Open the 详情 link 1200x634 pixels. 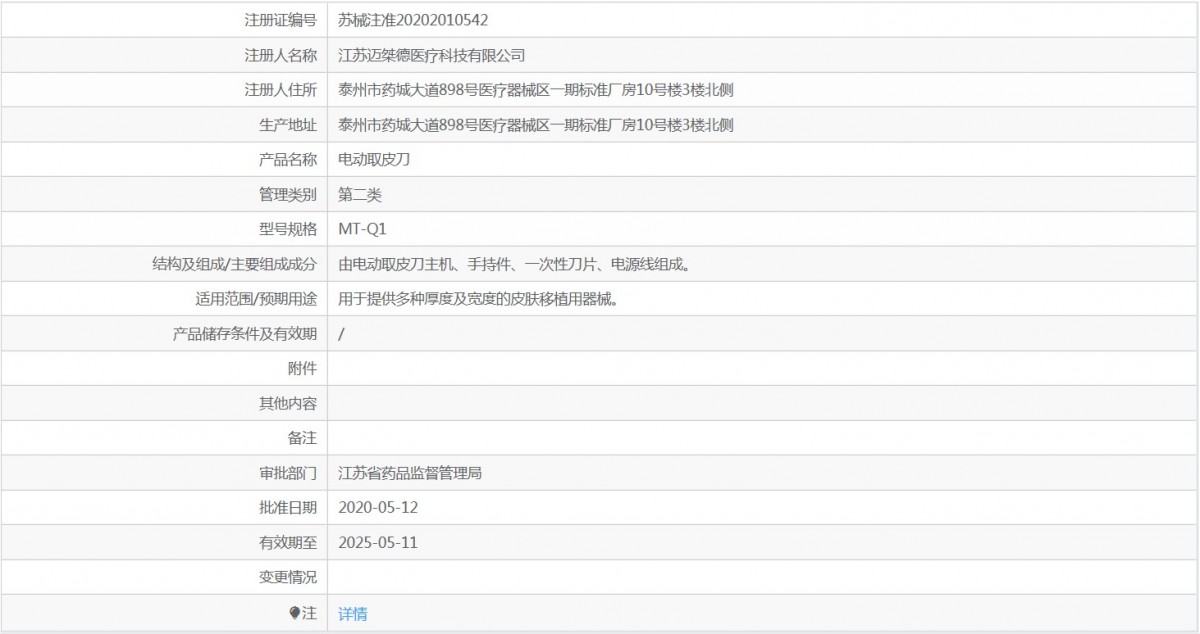(x=353, y=614)
